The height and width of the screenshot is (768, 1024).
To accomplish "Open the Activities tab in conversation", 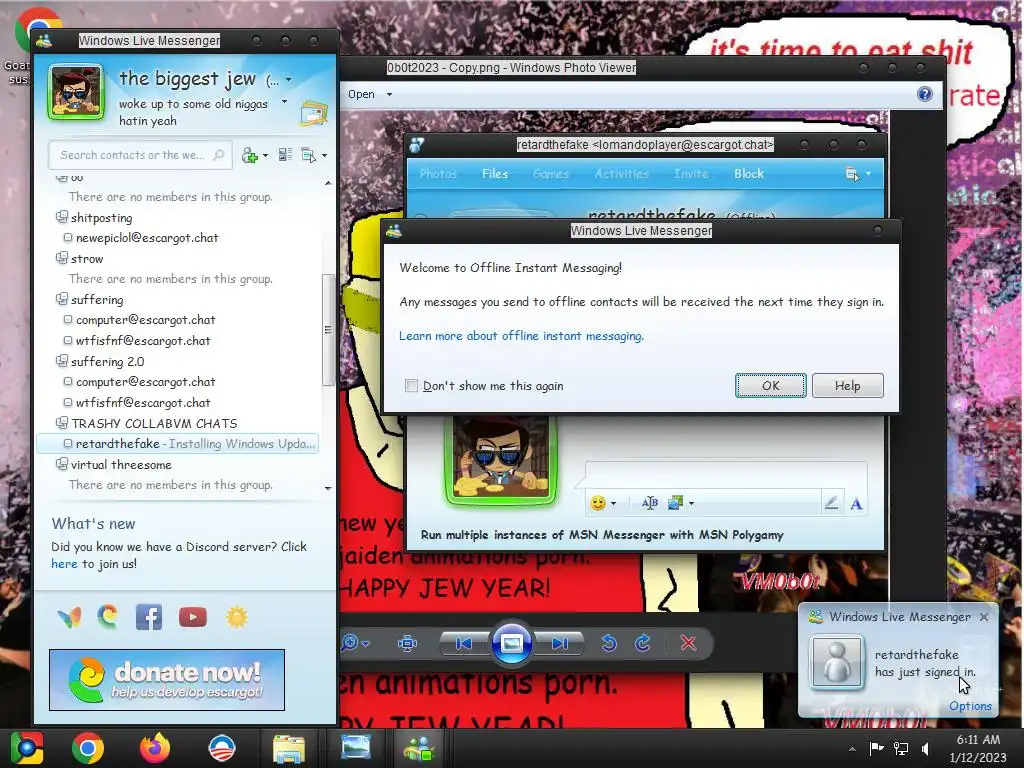I will (x=621, y=174).
